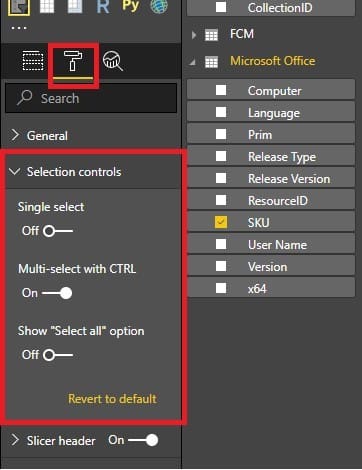Screen dimensions: 362x470
Task: Collapse the Microsoft Office table
Action: [x=193, y=62]
